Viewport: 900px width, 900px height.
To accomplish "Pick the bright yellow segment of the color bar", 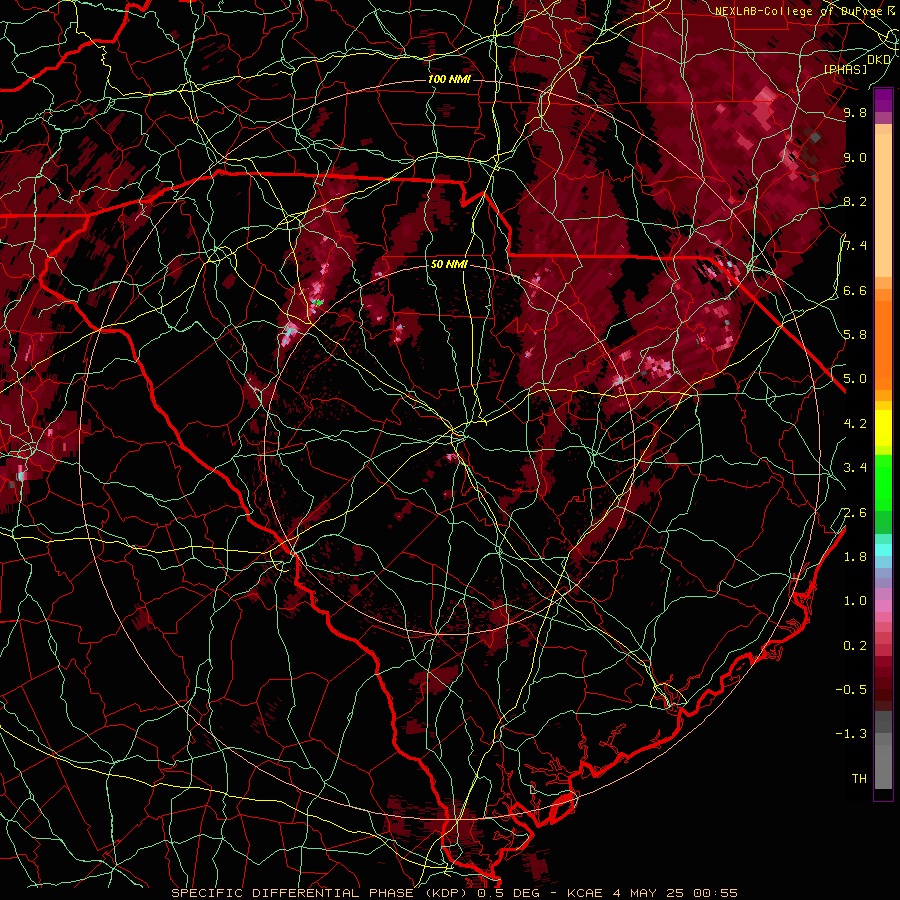I will [x=883, y=428].
